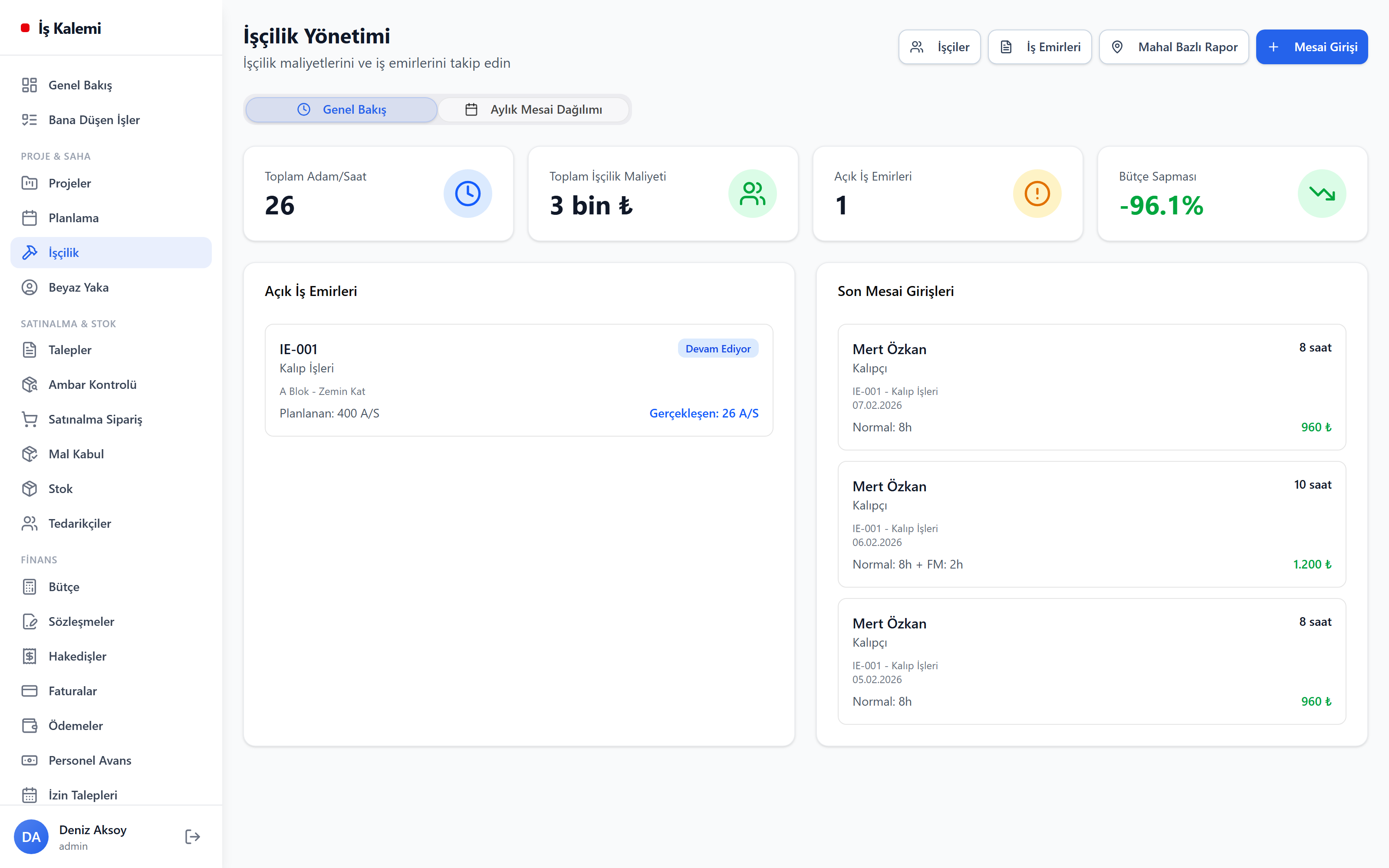The image size is (1389, 868).
Task: Switch to the Aylık Mesai Dağılımı tab
Action: (x=533, y=110)
